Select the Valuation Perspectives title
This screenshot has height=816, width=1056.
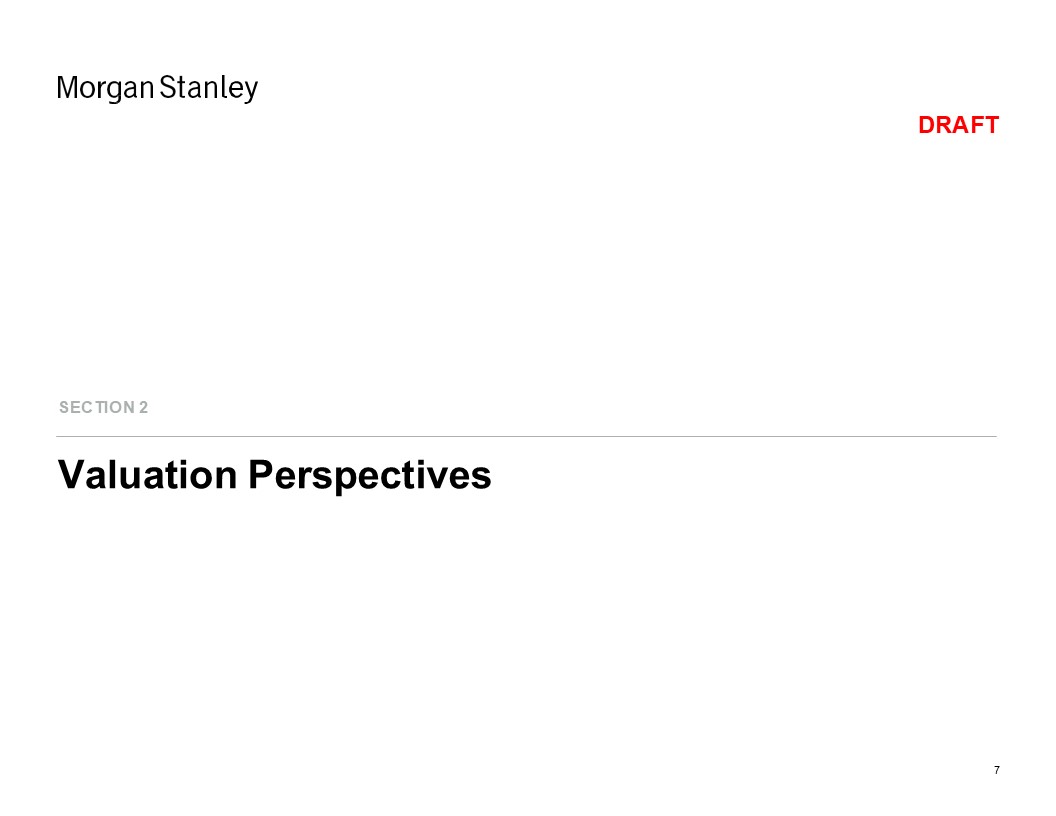coord(275,475)
